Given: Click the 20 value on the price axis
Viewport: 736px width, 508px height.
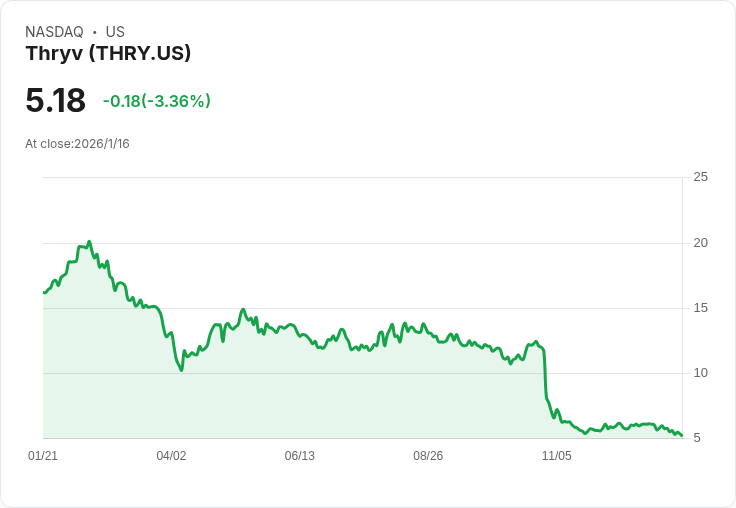Looking at the screenshot, I should 700,243.
